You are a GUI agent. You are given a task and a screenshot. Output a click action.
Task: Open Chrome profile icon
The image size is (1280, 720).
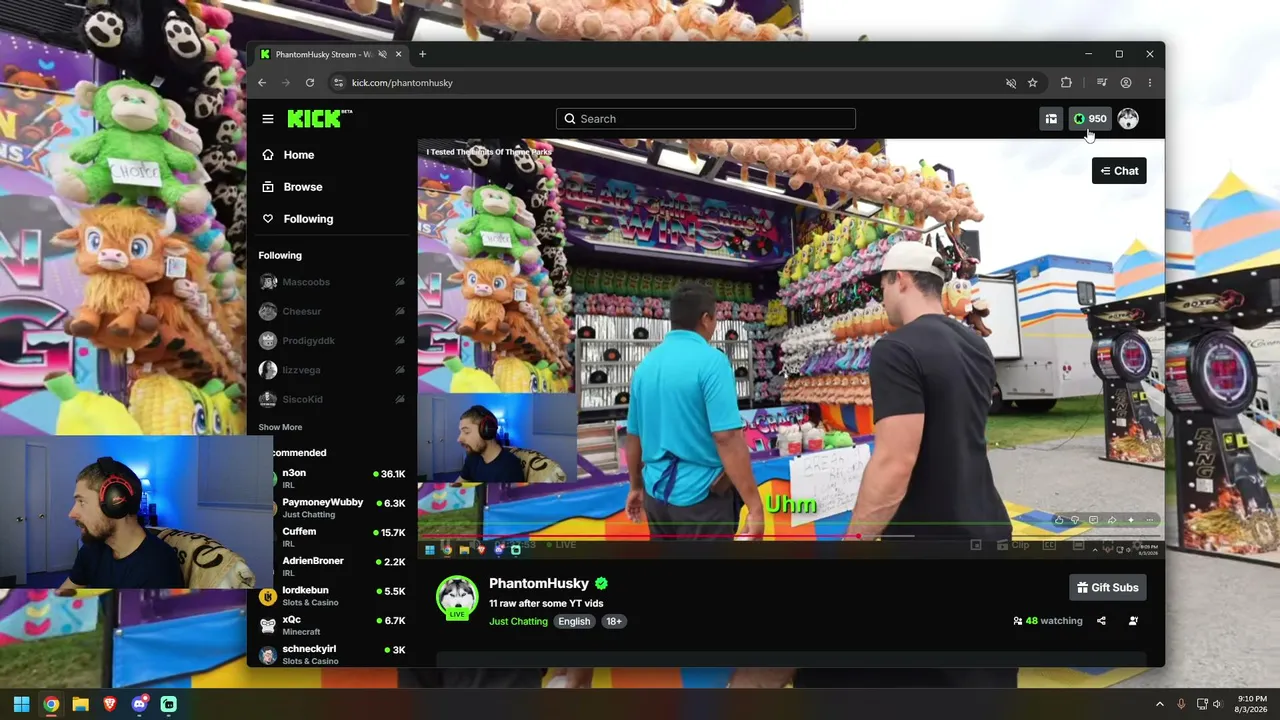pos(1126,83)
